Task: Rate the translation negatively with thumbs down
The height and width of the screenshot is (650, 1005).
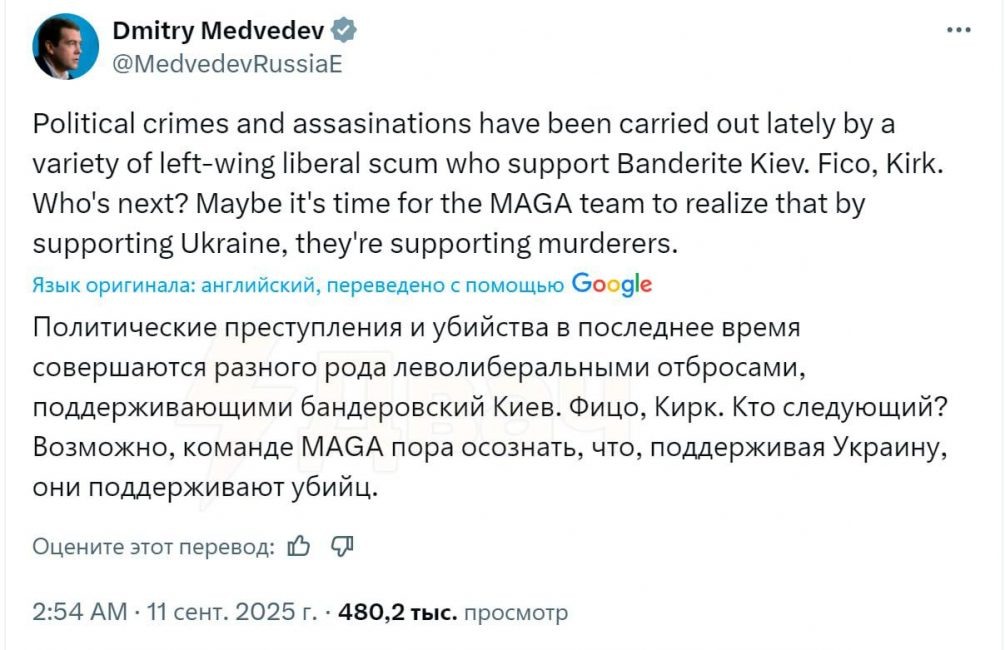Action: [x=342, y=546]
